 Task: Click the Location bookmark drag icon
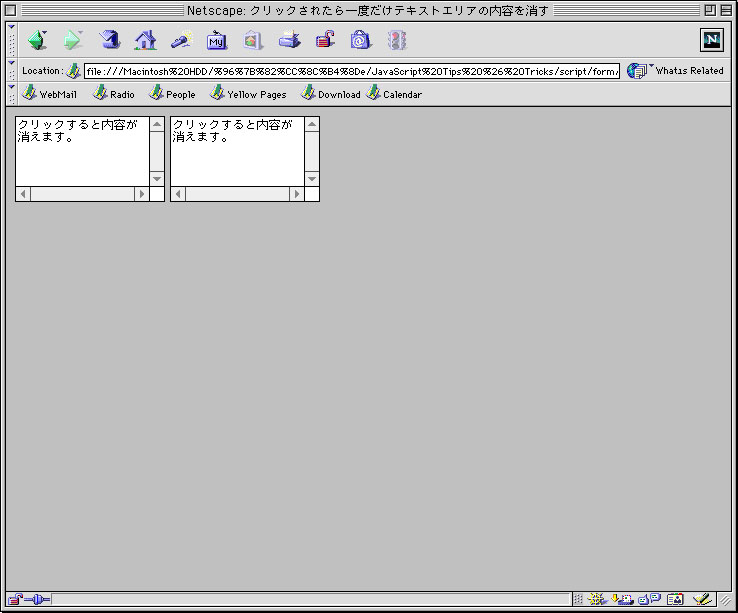[73, 71]
